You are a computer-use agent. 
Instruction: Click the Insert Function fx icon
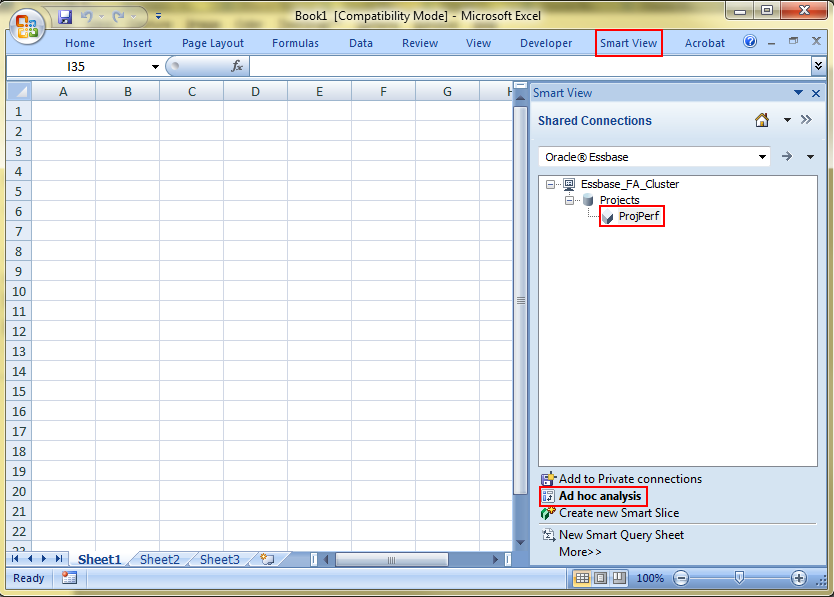[x=237, y=66]
